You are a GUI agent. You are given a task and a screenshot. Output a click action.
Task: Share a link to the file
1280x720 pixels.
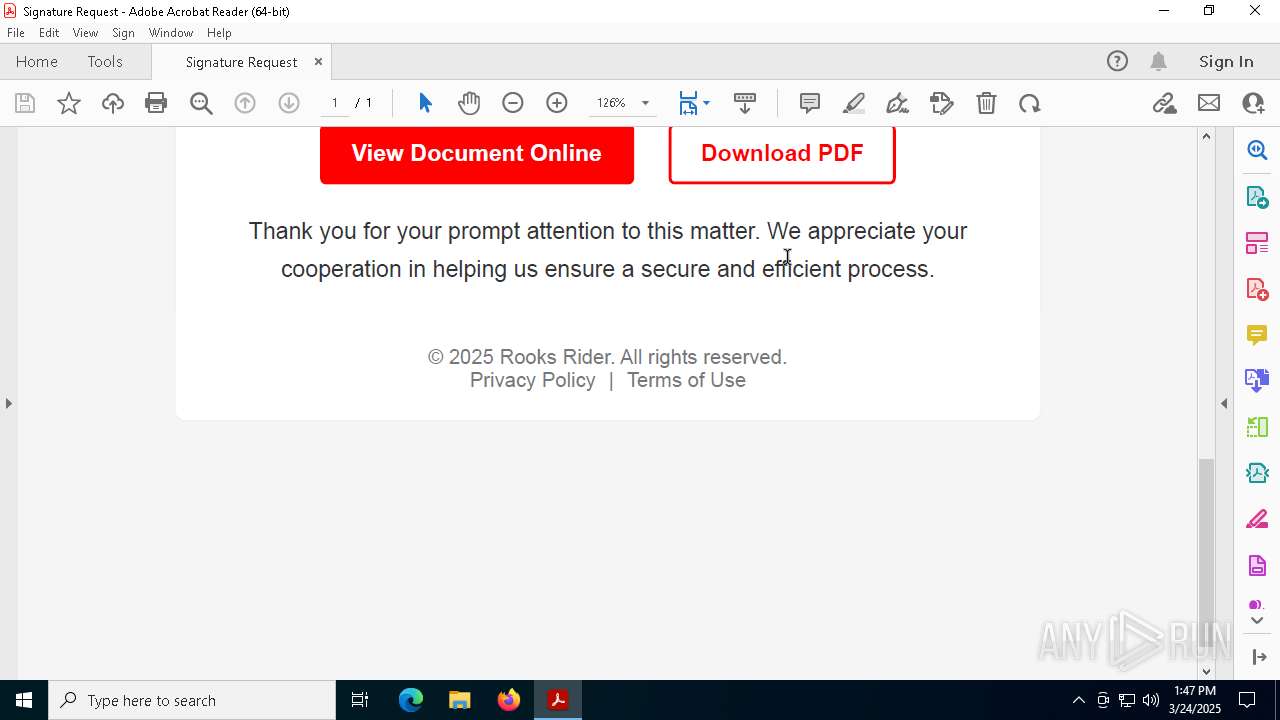click(1165, 103)
